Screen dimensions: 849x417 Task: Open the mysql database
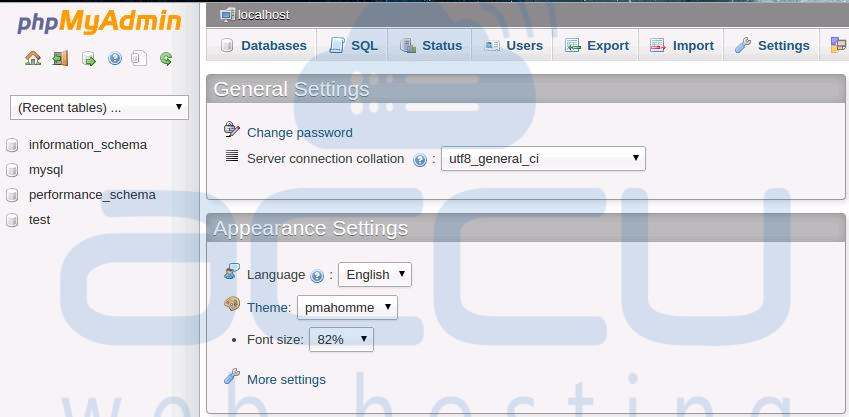click(x=46, y=170)
